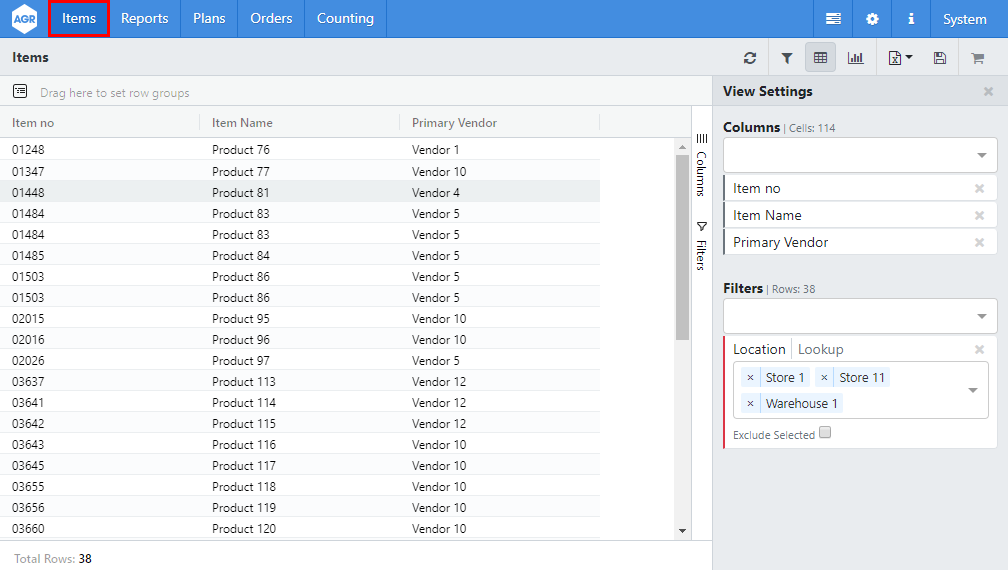Open the Reports menu
Viewport: 1008px width, 570px height.
[145, 19]
